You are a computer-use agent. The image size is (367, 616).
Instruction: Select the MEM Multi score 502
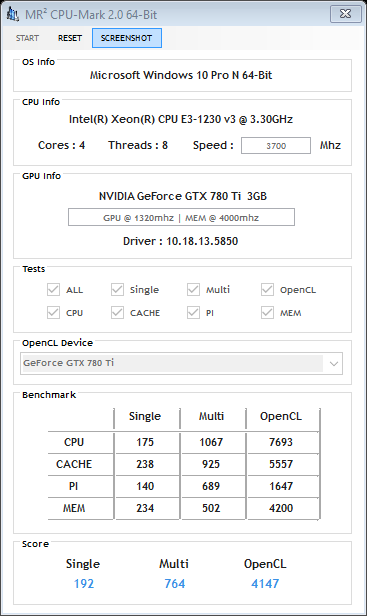pyautogui.click(x=211, y=508)
